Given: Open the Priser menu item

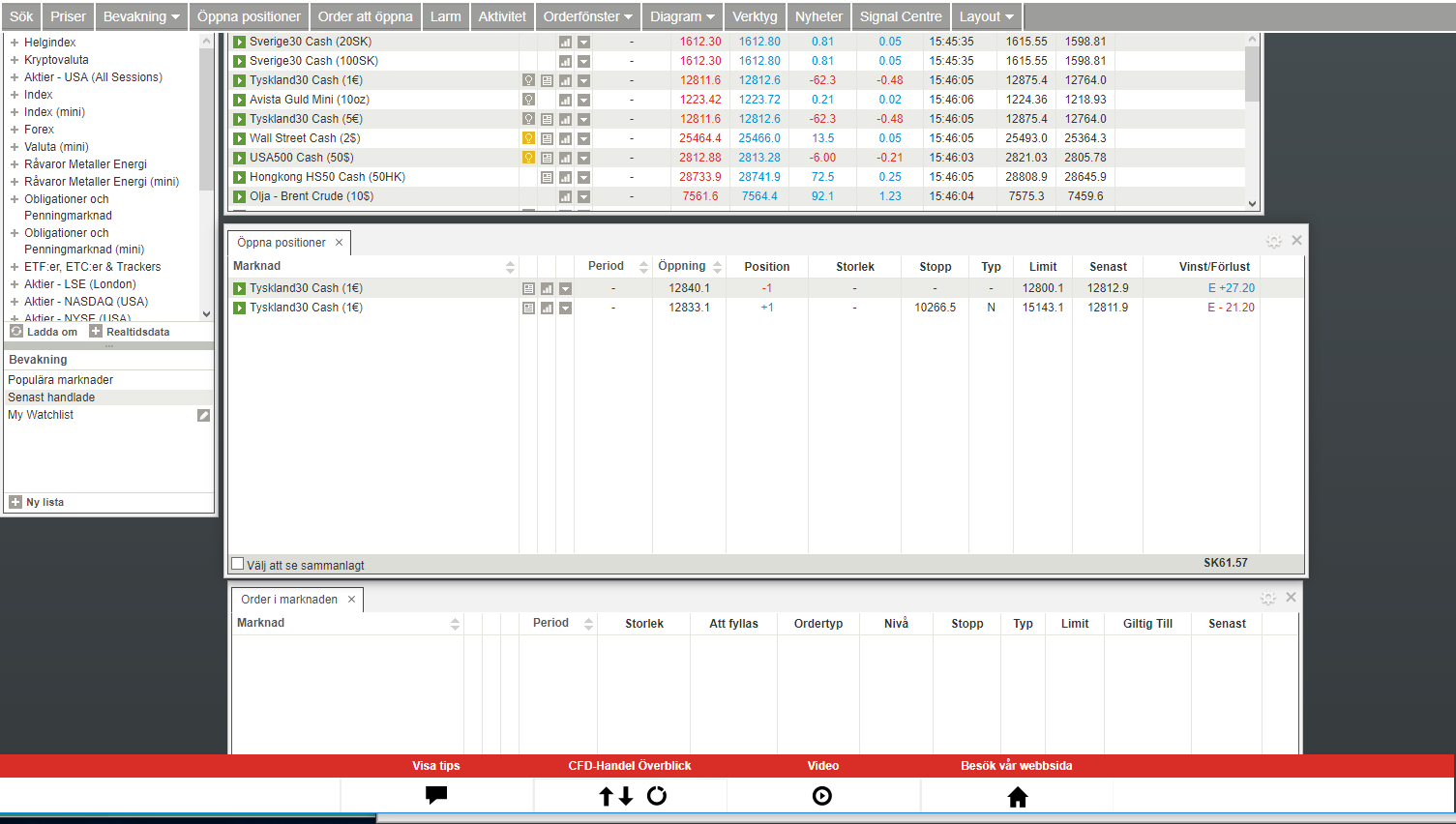Looking at the screenshot, I should tap(68, 16).
